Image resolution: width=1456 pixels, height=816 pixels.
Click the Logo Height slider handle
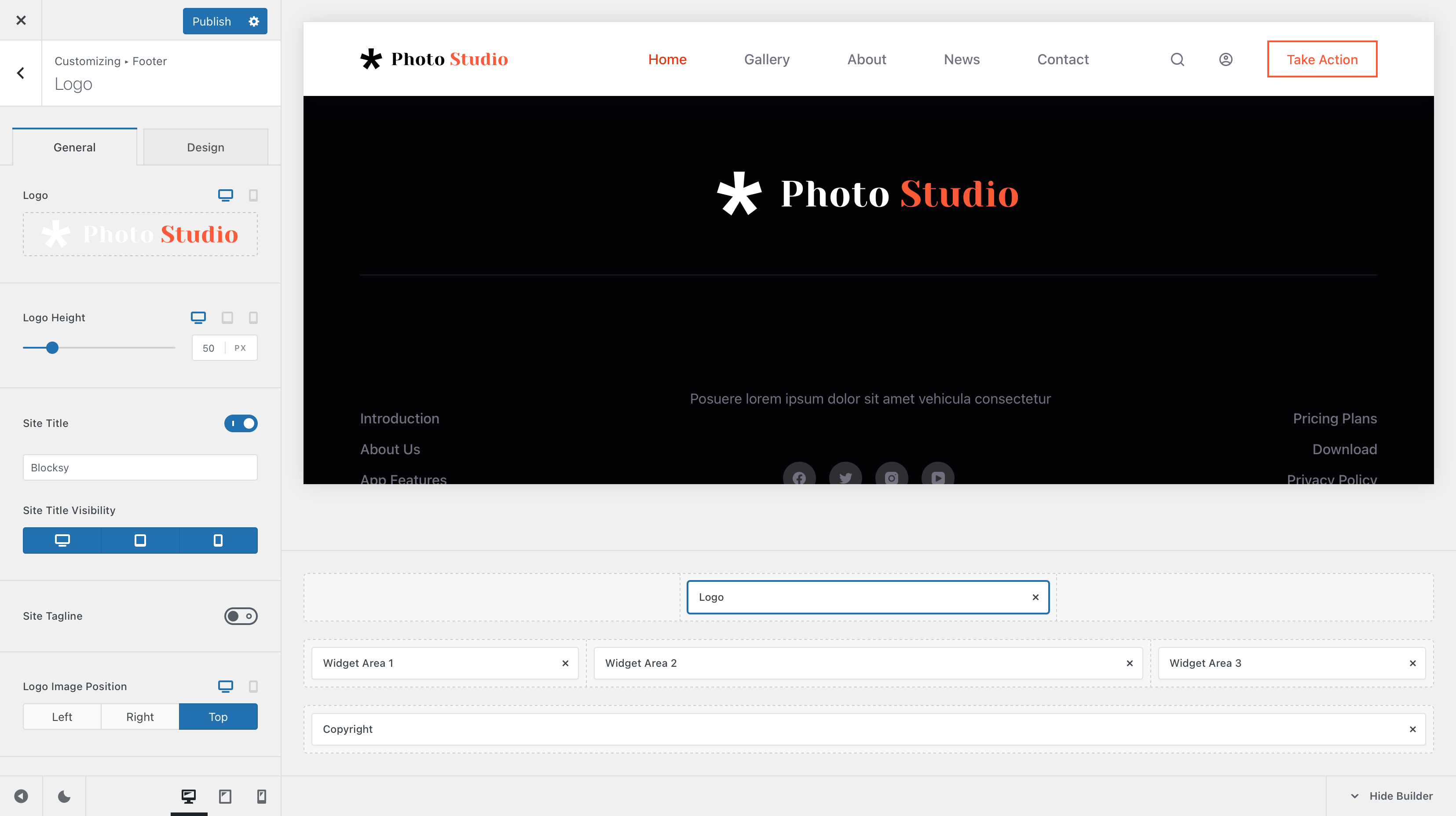pos(52,348)
